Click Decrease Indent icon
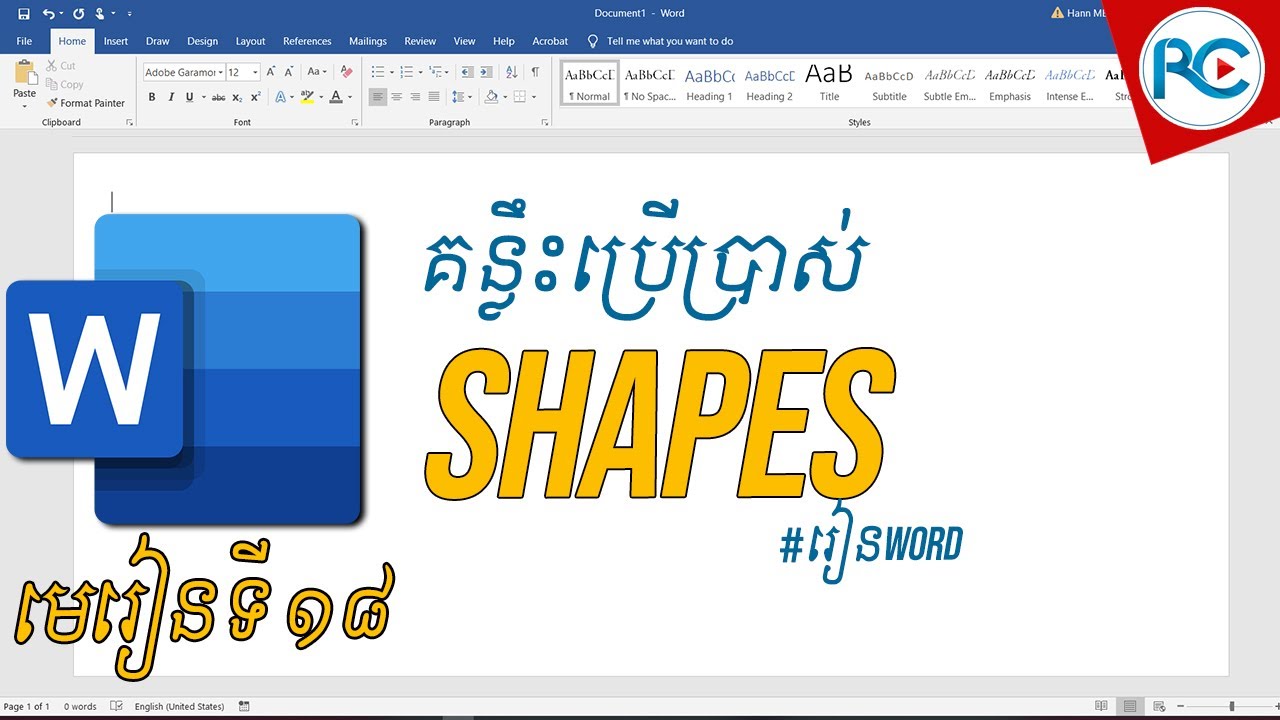Screen dimensions: 1280x720 click(x=467, y=72)
